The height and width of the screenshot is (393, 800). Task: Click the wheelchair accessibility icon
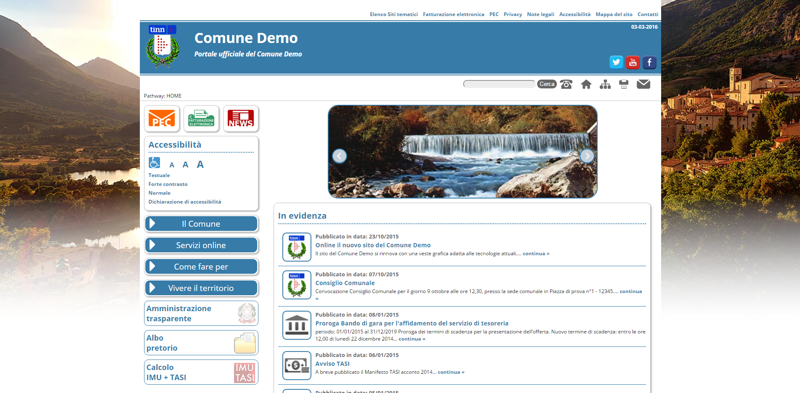(x=154, y=163)
